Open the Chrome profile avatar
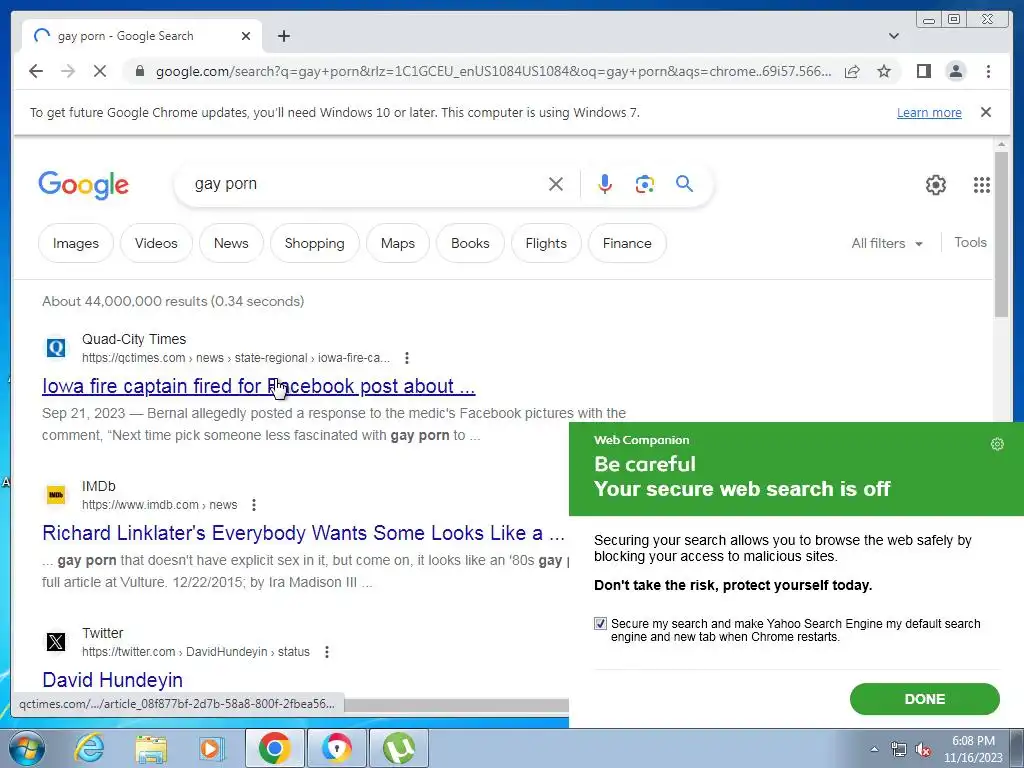The height and width of the screenshot is (768, 1024). coord(955,71)
